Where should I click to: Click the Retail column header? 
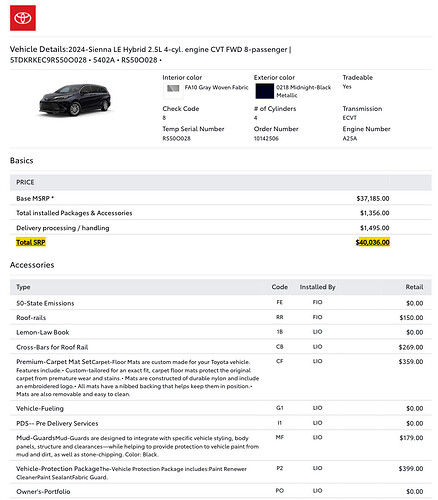414,287
